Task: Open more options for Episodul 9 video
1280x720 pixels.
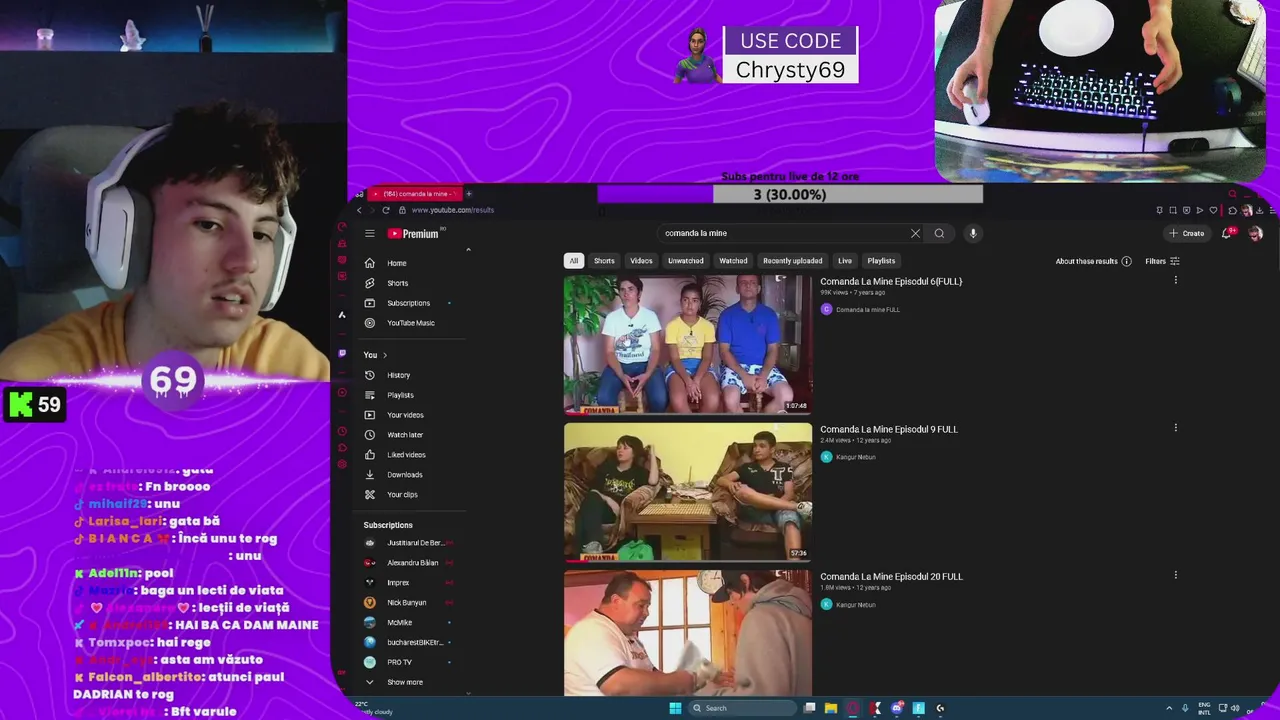Action: coord(1175,428)
